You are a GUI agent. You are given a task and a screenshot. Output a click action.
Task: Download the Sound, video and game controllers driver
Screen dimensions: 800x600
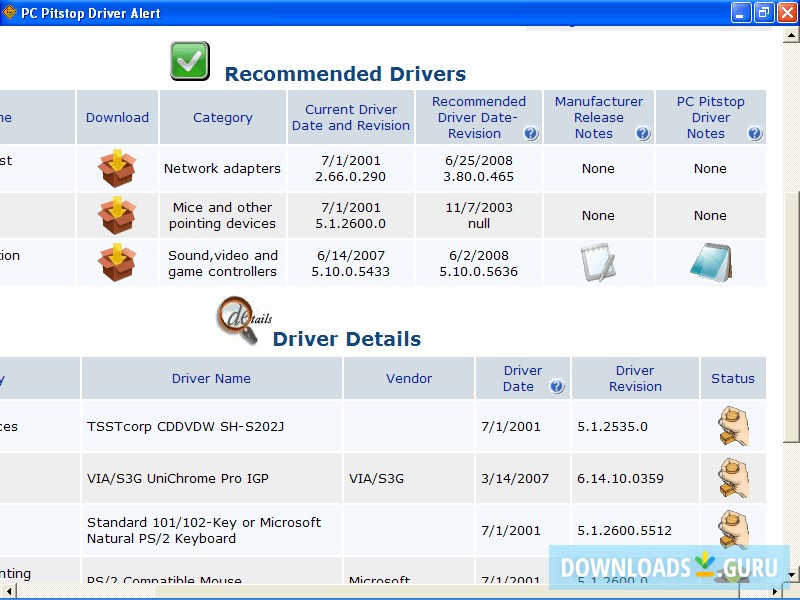coord(117,263)
